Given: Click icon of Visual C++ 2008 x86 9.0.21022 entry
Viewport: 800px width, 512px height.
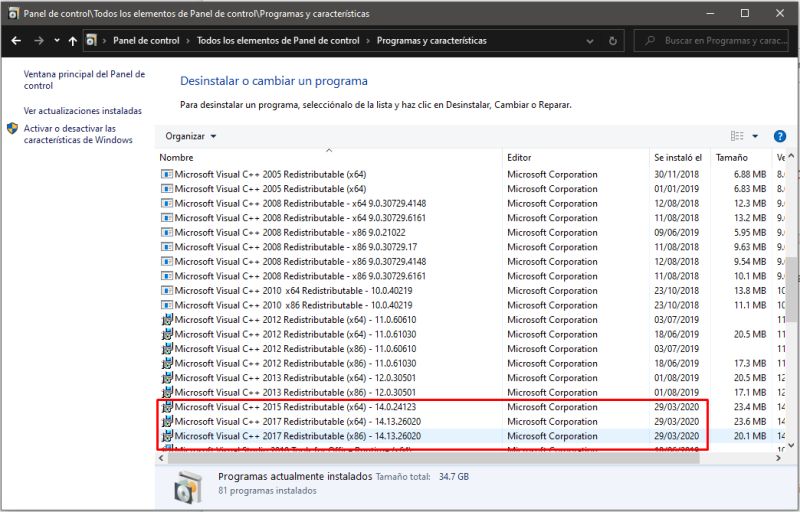Looking at the screenshot, I should tap(167, 233).
